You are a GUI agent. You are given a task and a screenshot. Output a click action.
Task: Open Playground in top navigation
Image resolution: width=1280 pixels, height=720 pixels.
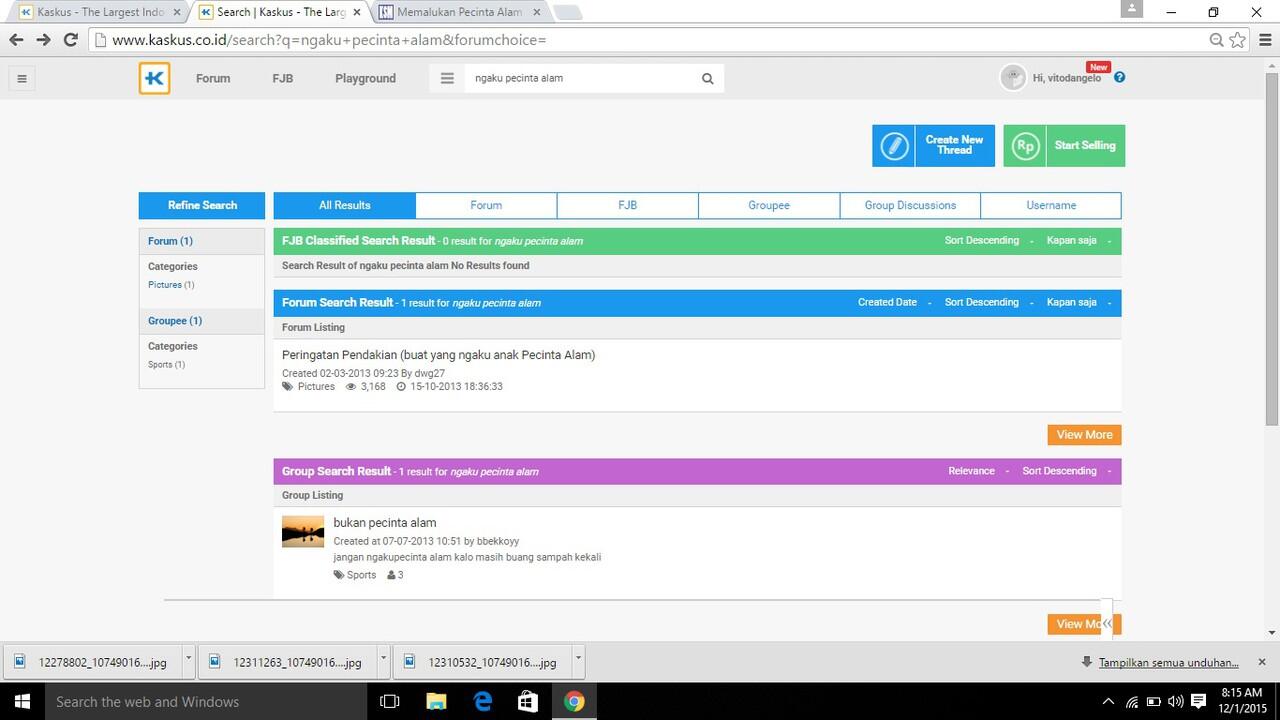coord(365,78)
